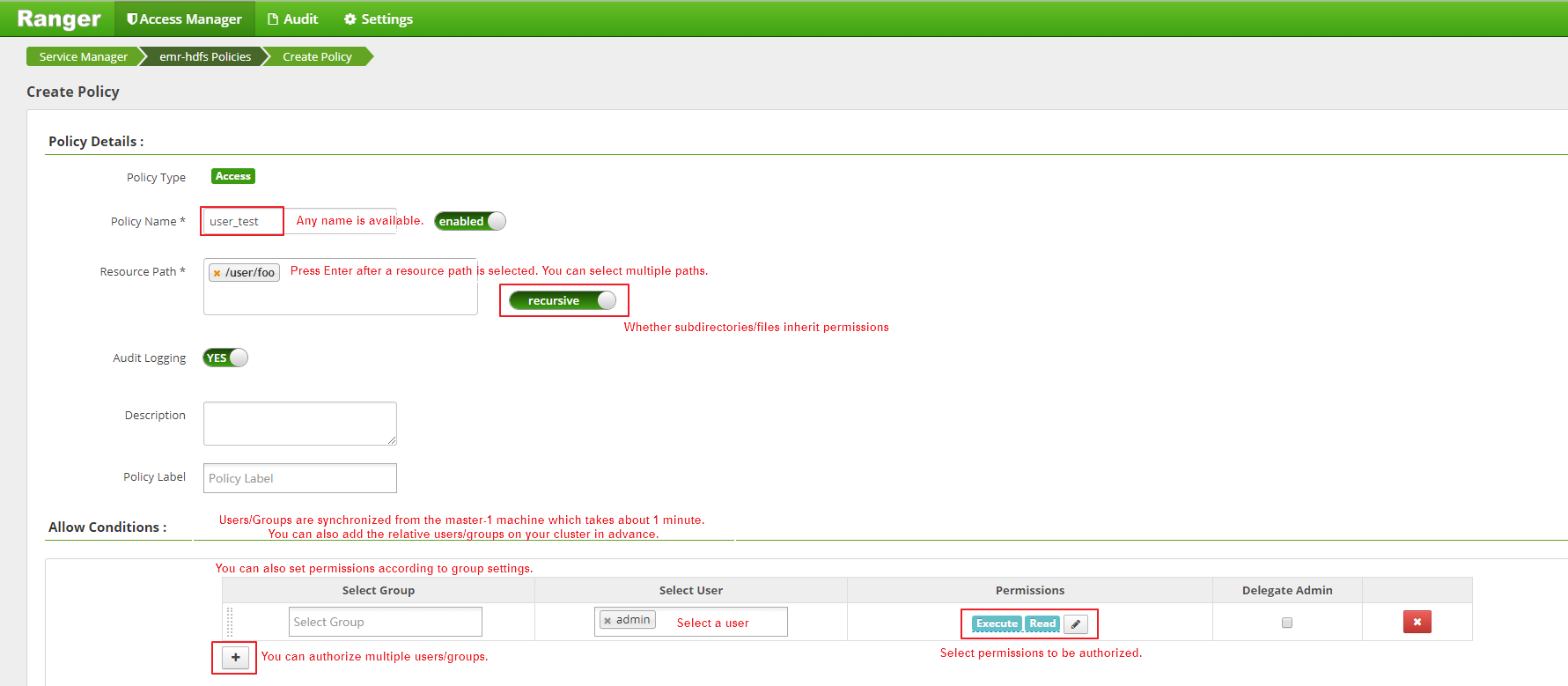
Task: Click the Create Policy page heading
Action: coord(73,92)
